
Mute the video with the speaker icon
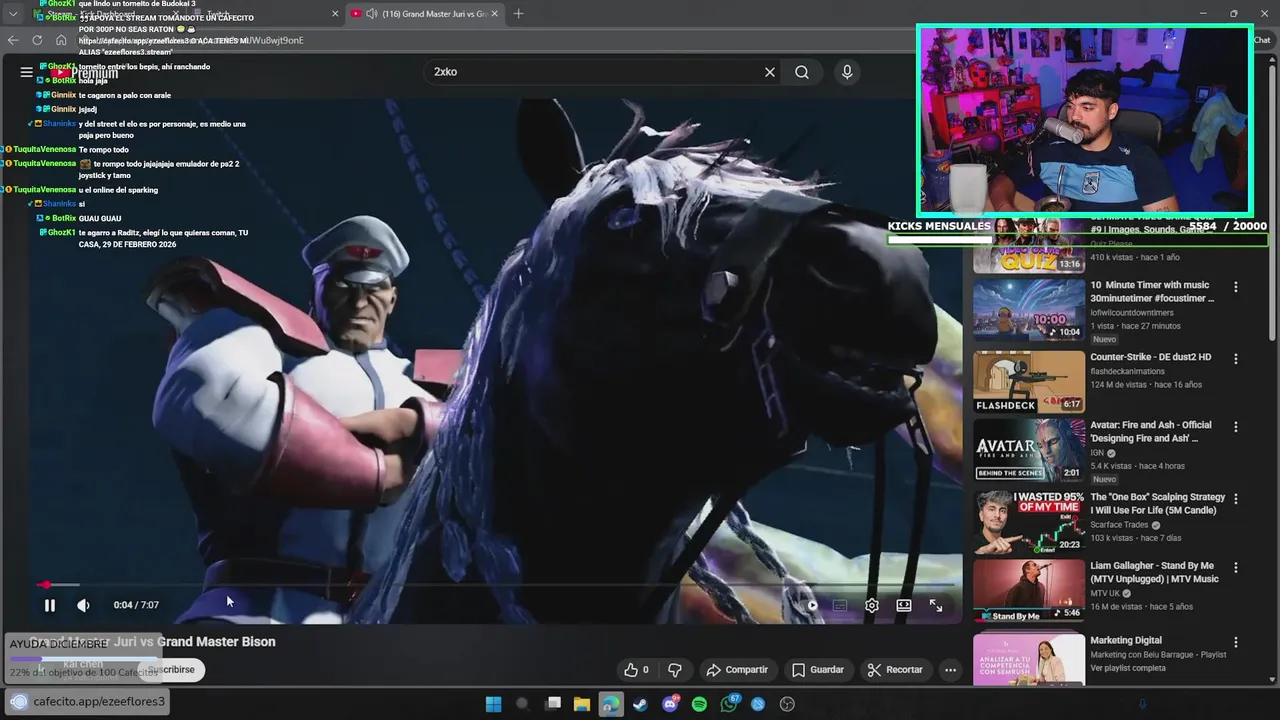point(83,605)
